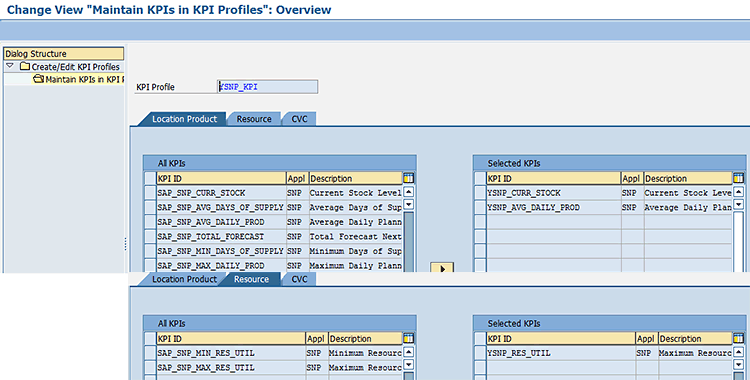
Task: Click scroll-down arrow in lower All KPIs table
Action: [408, 365]
